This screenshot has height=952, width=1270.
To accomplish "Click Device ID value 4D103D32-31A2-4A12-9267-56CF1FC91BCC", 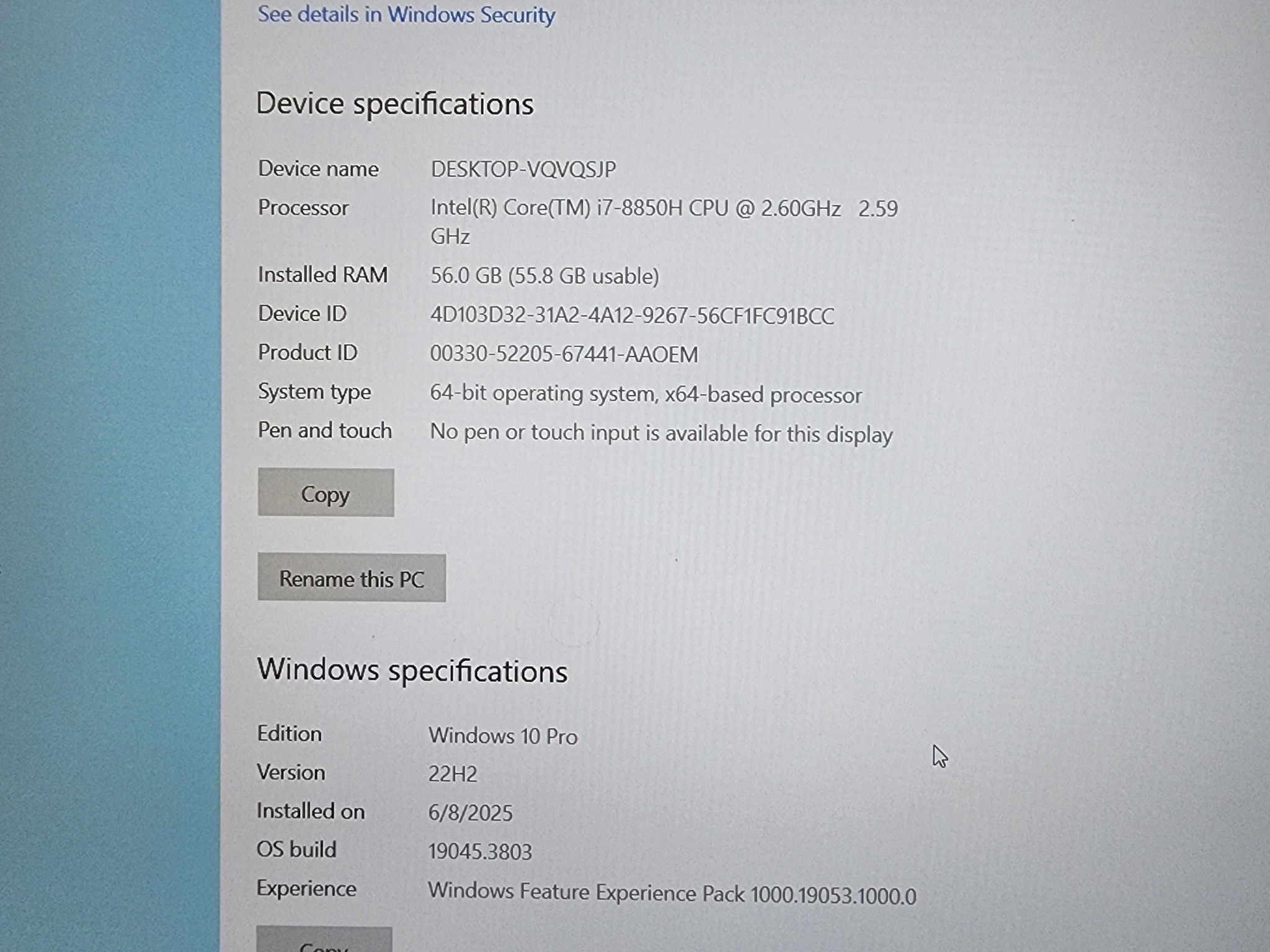I will (x=632, y=315).
